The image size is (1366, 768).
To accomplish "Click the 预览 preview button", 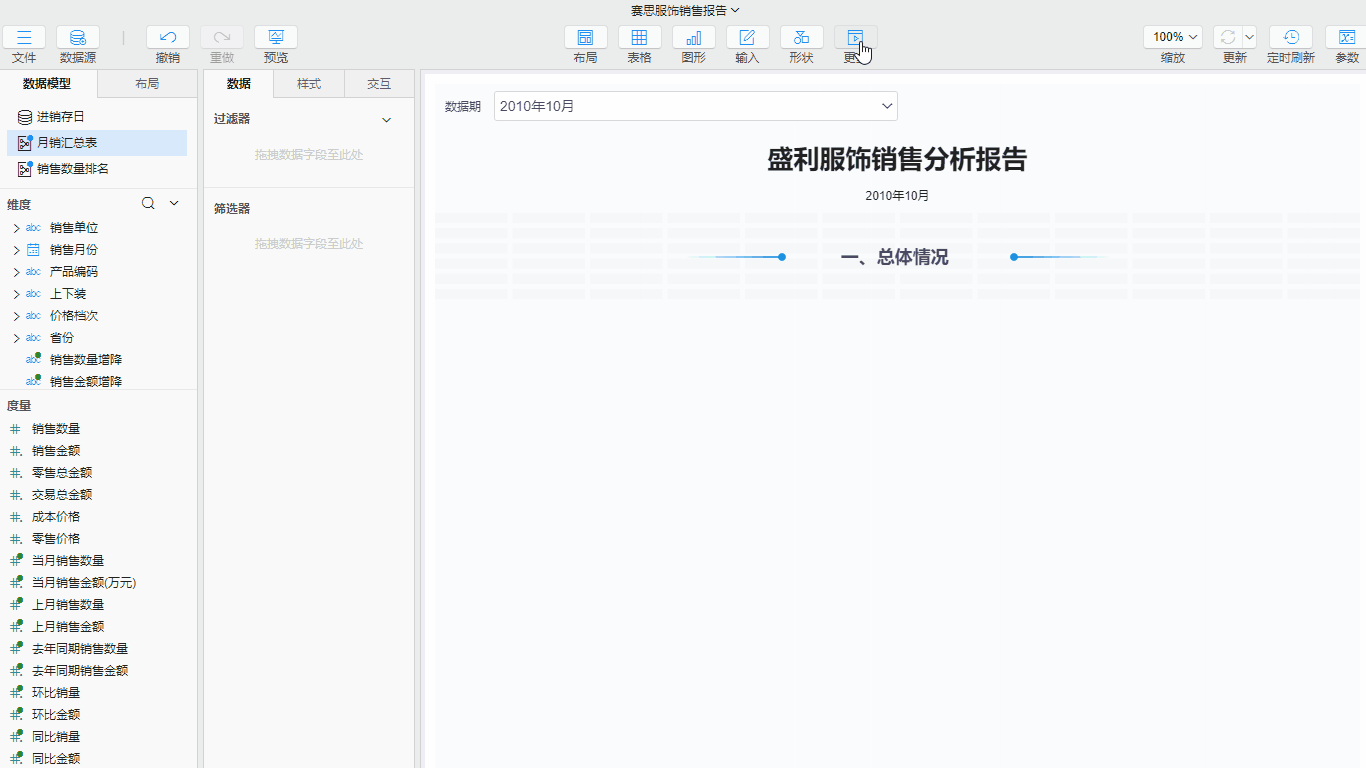I will point(275,38).
